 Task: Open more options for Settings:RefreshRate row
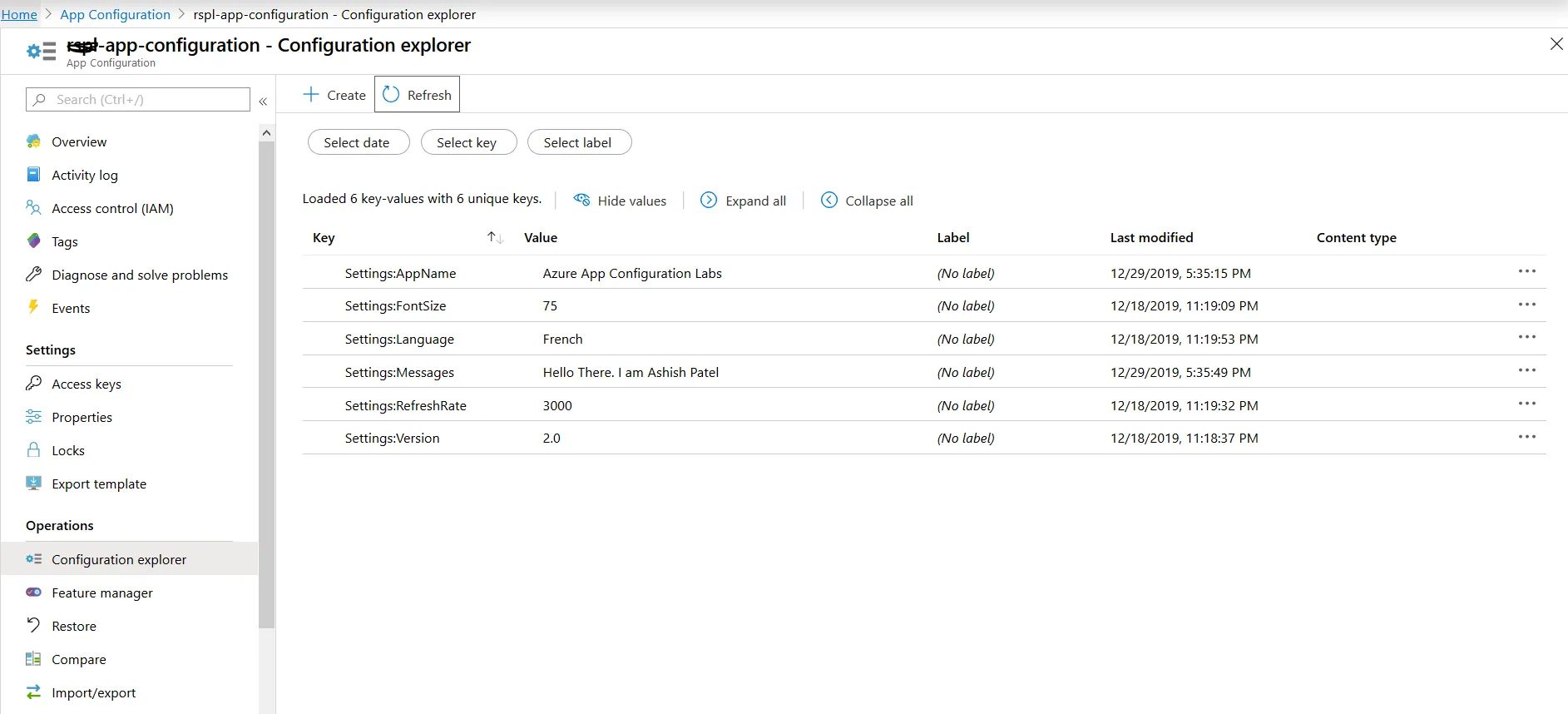click(x=1527, y=404)
